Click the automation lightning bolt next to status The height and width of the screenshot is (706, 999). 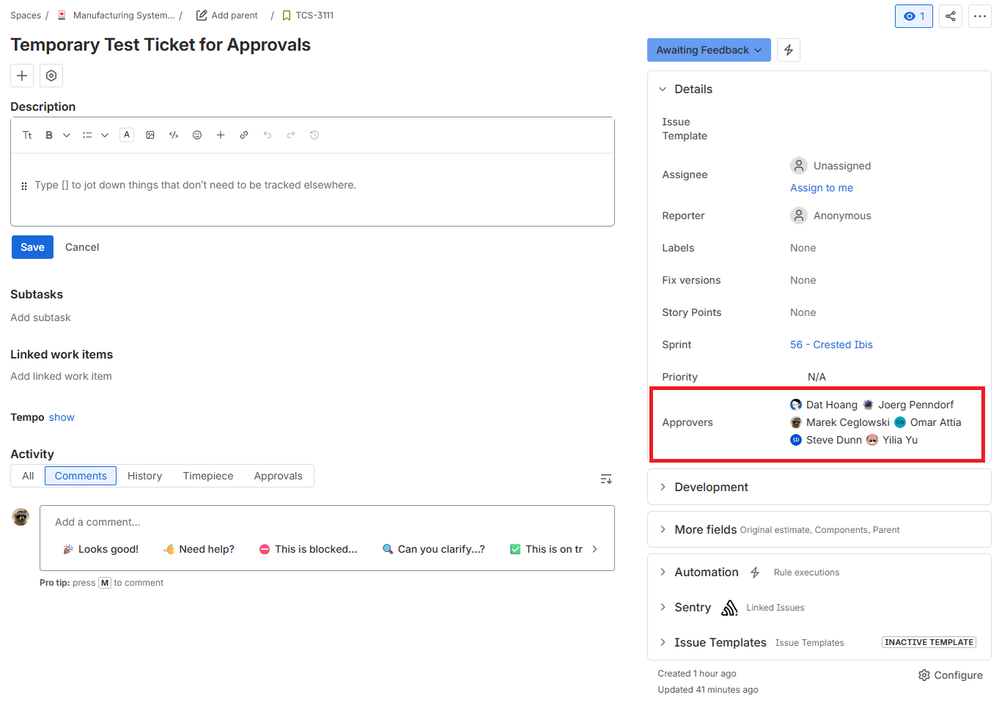(x=788, y=50)
